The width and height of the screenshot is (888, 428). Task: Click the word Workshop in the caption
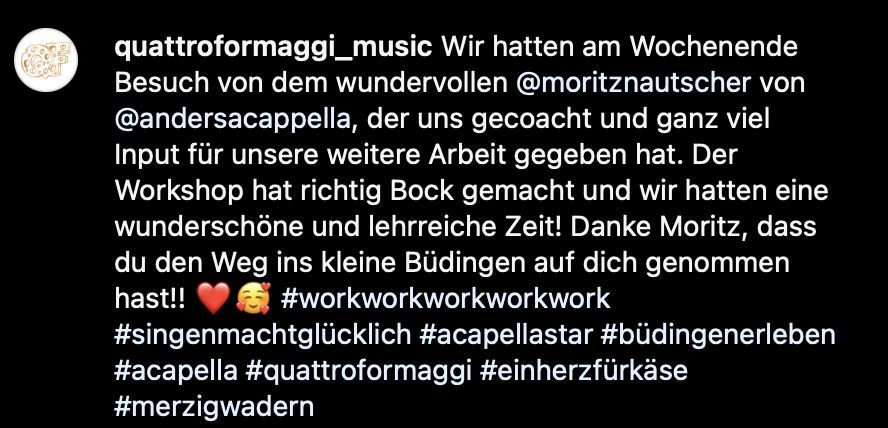(x=179, y=191)
